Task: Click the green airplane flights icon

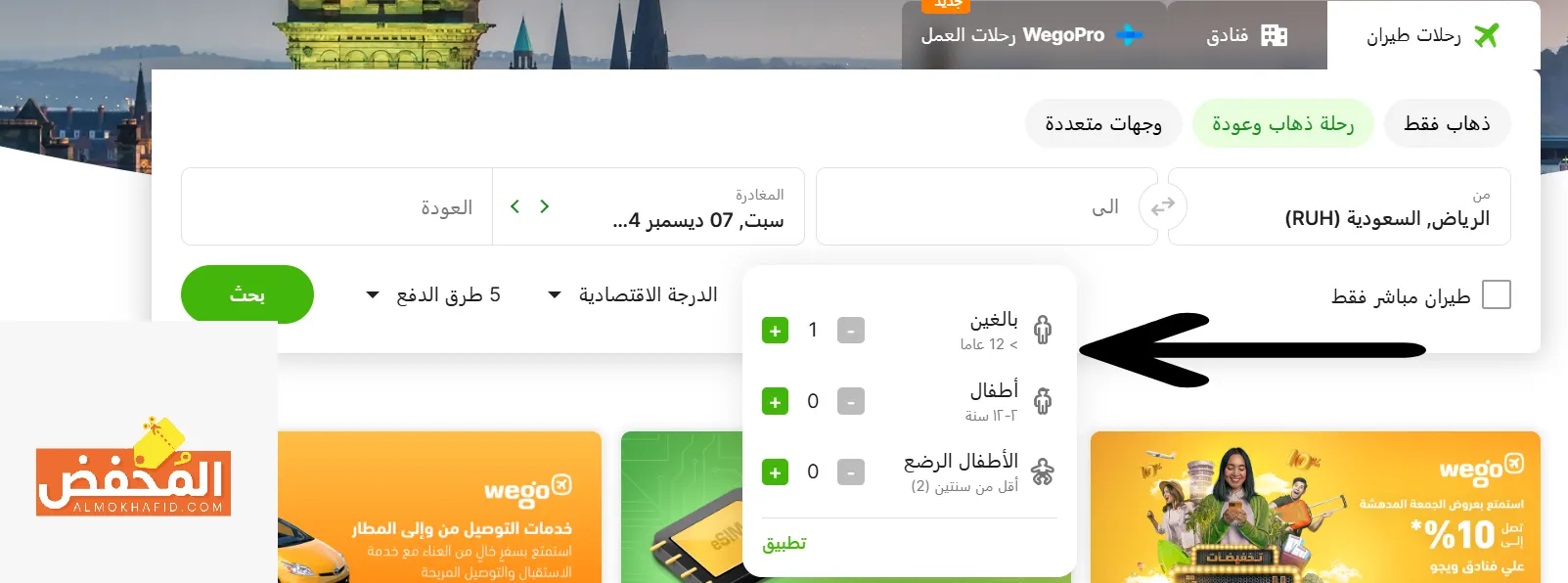Action: [x=1487, y=35]
